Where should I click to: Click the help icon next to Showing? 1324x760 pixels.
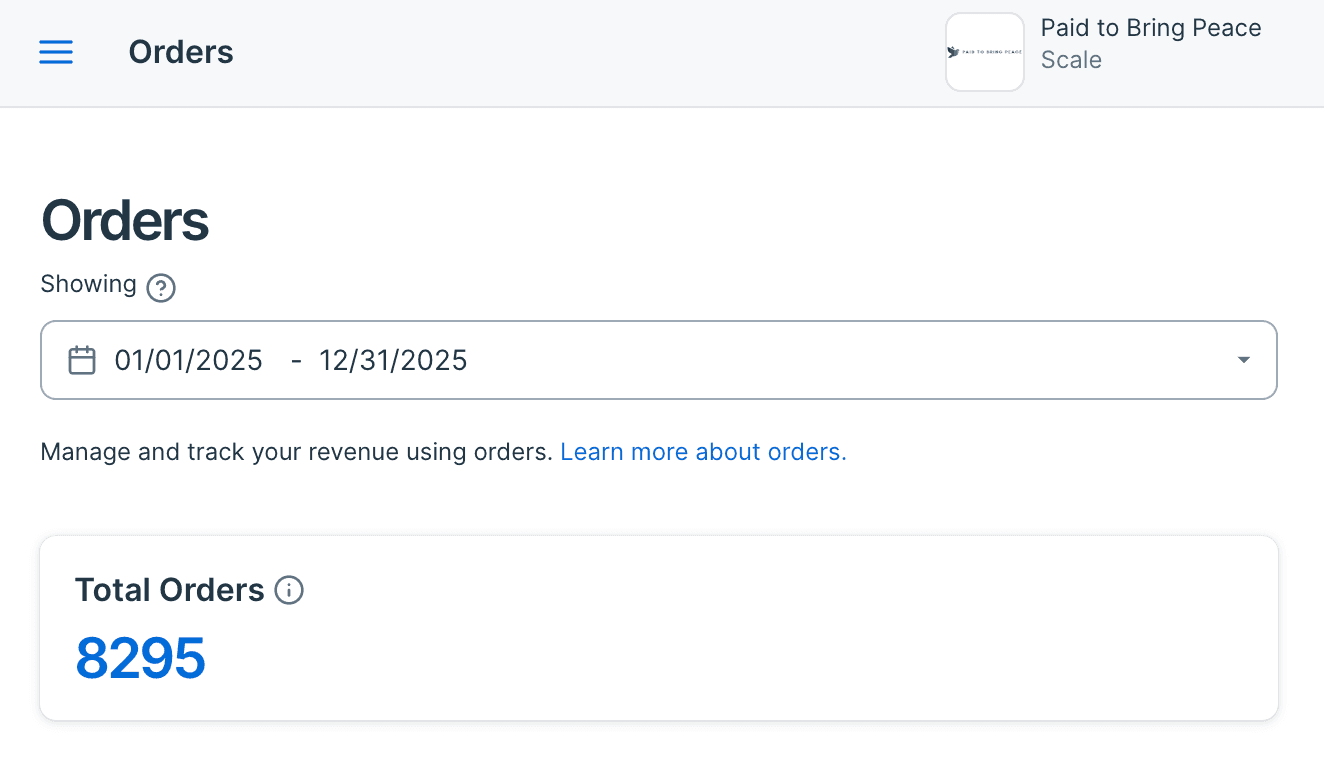[x=161, y=288]
